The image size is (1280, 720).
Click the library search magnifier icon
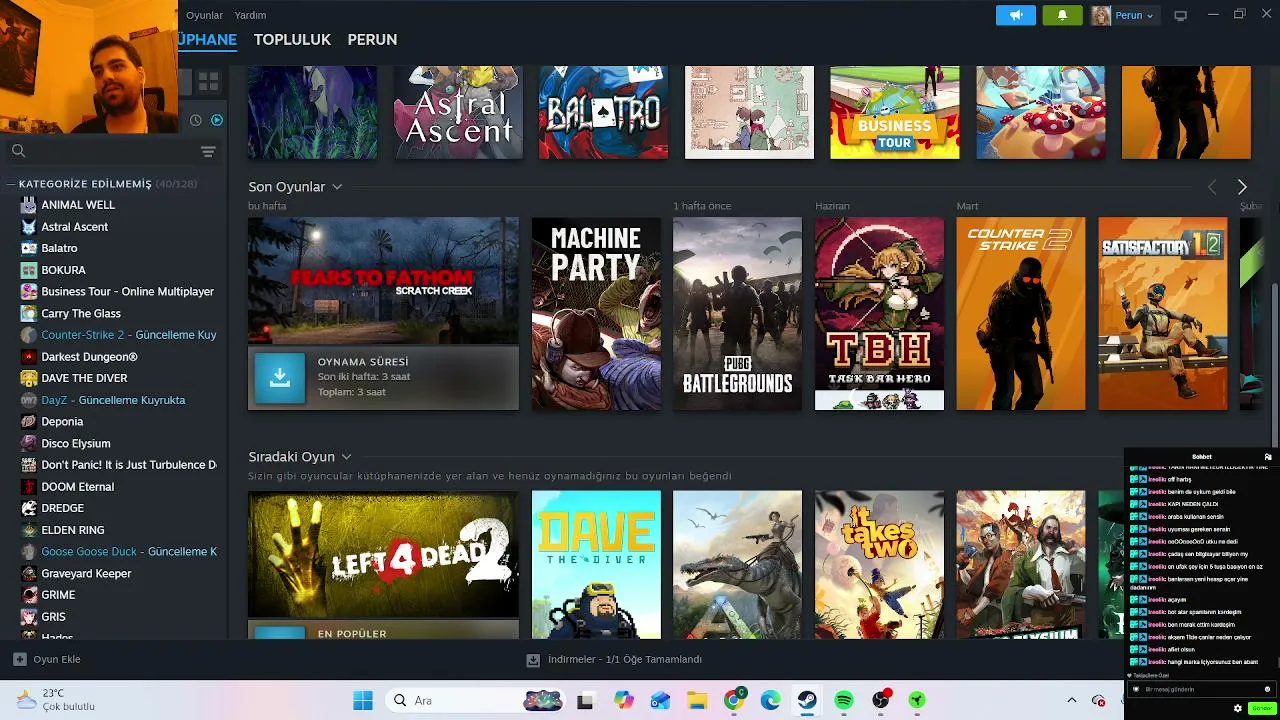click(x=18, y=151)
